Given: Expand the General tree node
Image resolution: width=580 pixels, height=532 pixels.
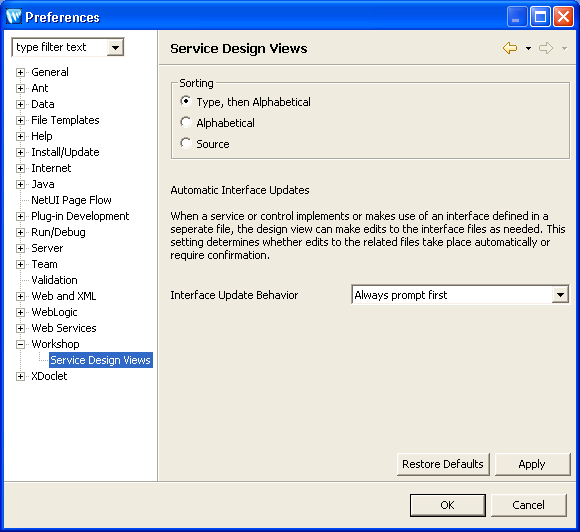Looking at the screenshot, I should coord(20,72).
